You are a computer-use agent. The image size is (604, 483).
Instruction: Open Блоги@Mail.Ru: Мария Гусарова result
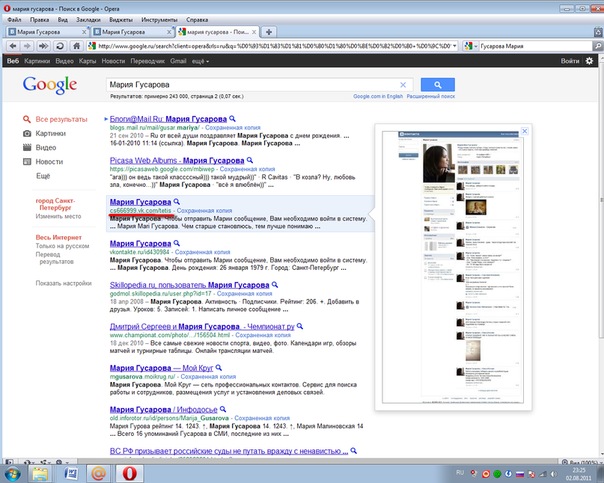168,119
